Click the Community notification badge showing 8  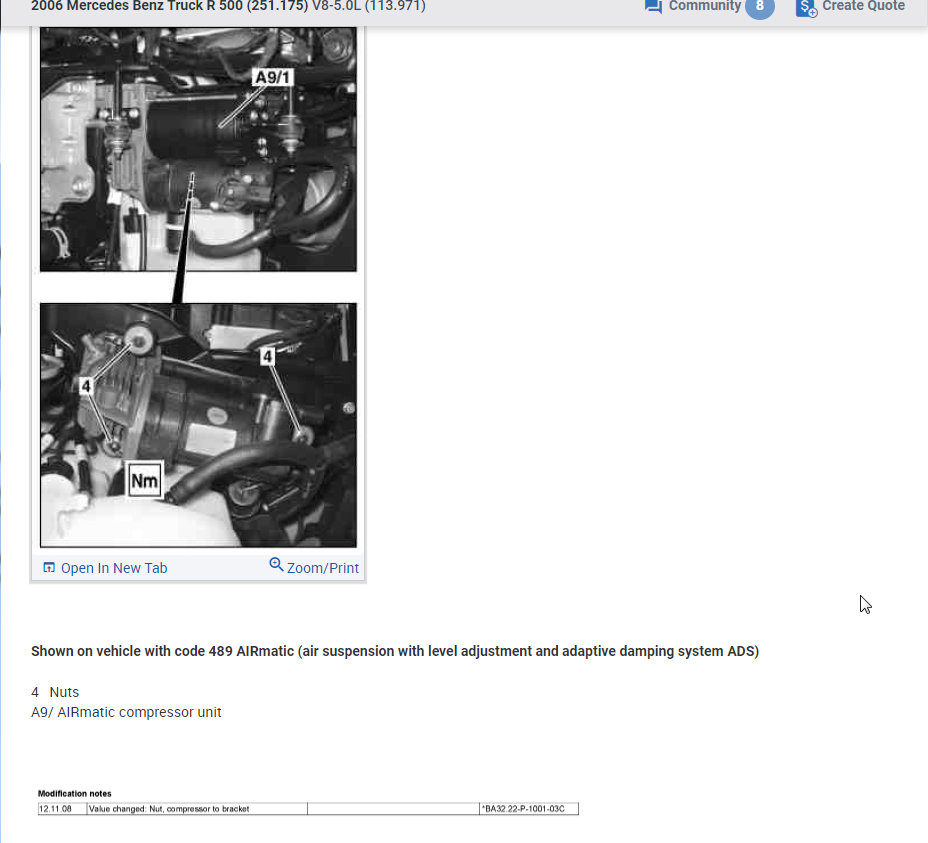pyautogui.click(x=759, y=7)
